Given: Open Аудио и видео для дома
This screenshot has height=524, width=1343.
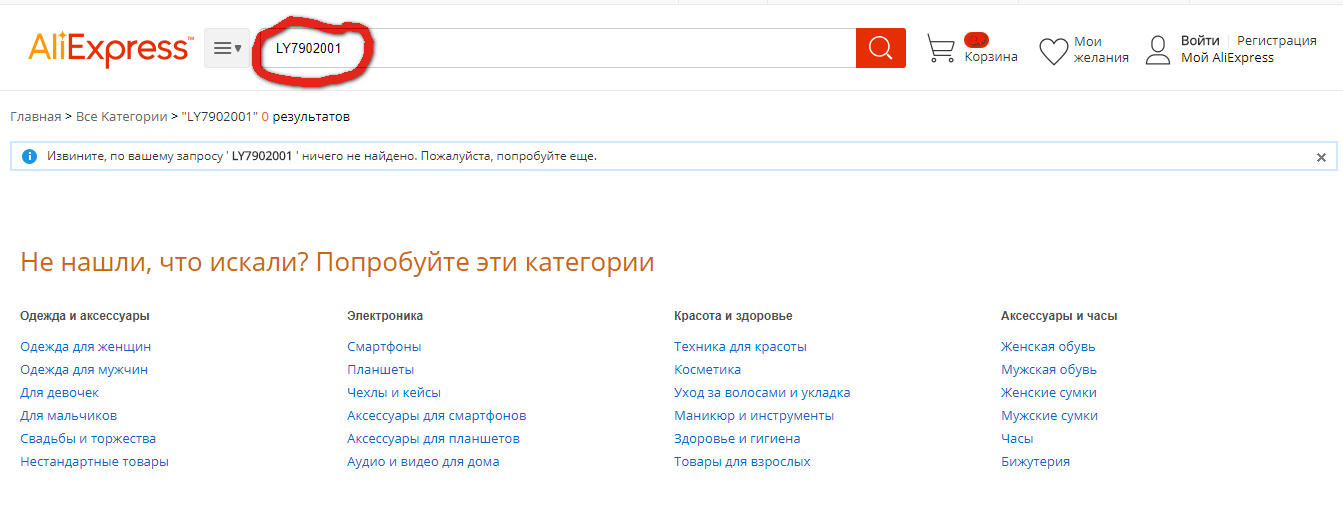Looking at the screenshot, I should pos(423,462).
